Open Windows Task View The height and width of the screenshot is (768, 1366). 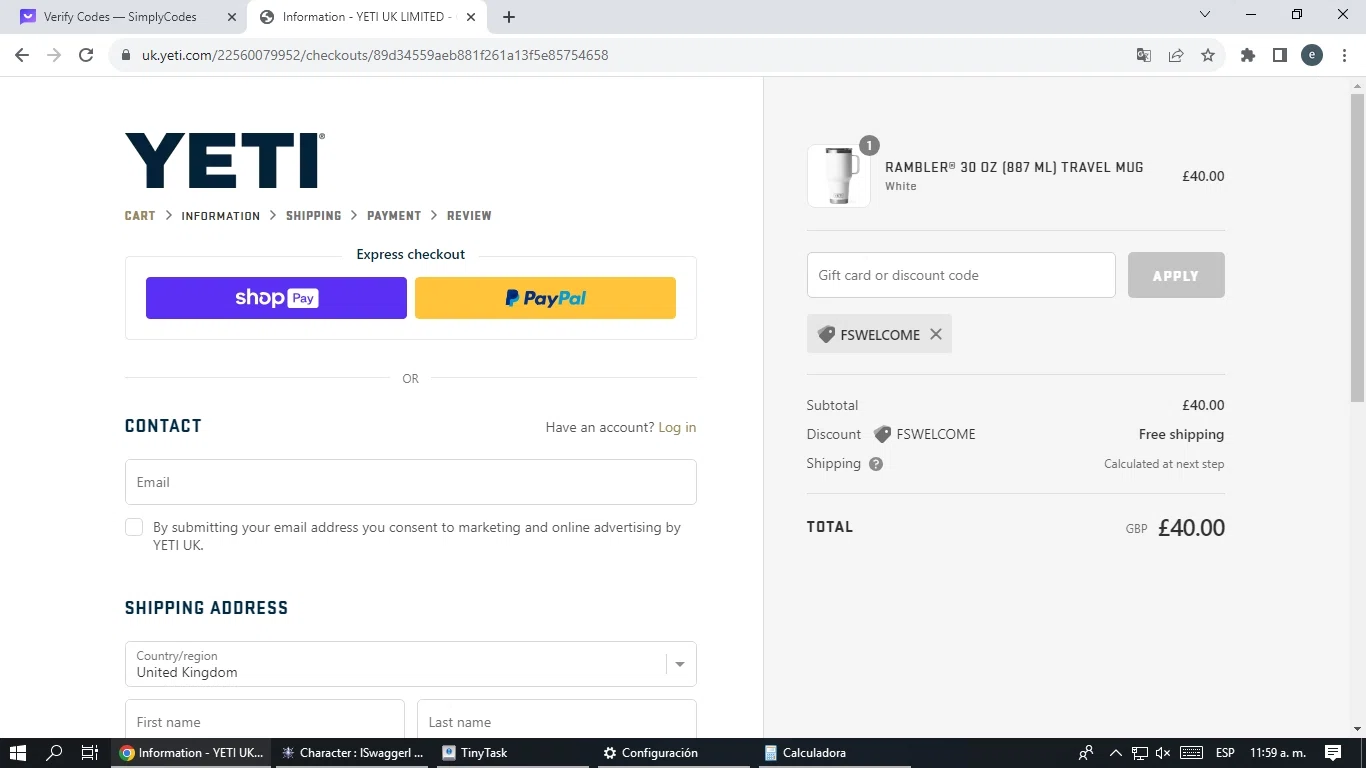tap(89, 753)
